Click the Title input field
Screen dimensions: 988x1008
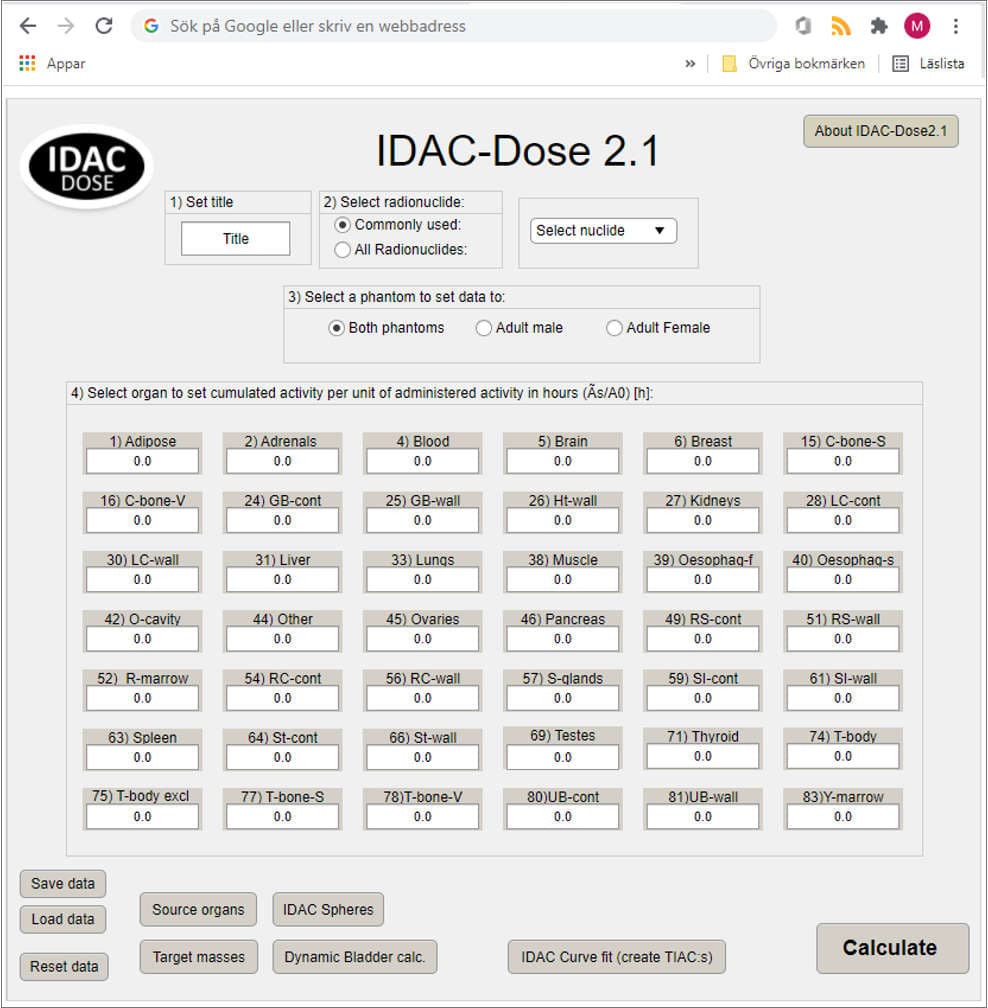[x=235, y=238]
